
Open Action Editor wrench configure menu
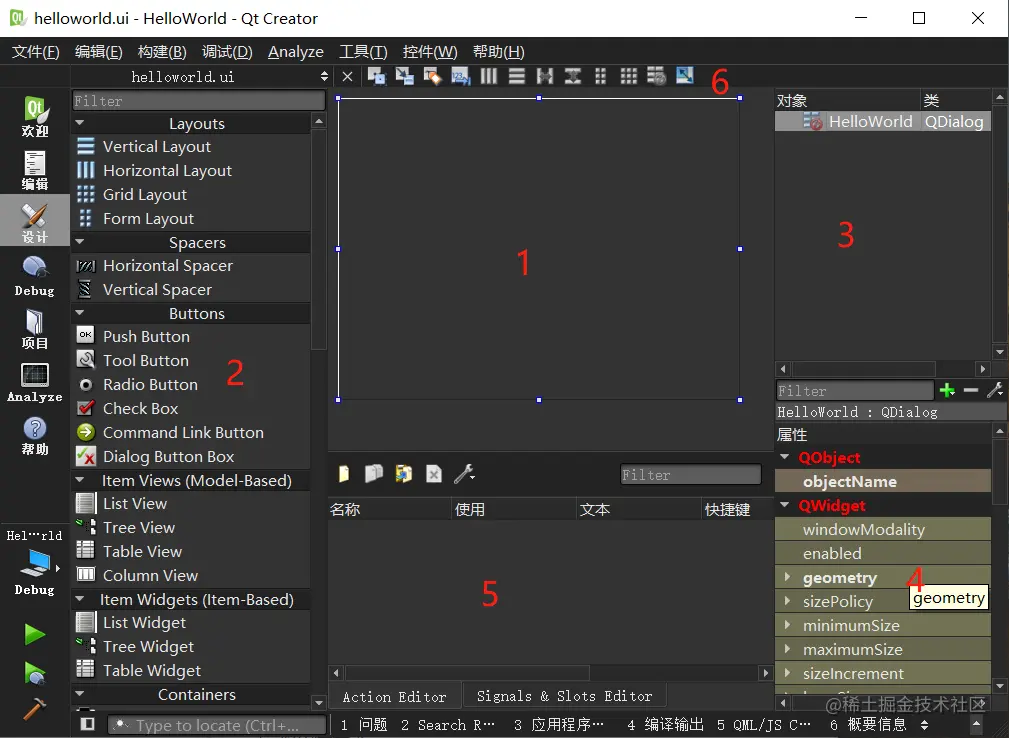point(464,474)
